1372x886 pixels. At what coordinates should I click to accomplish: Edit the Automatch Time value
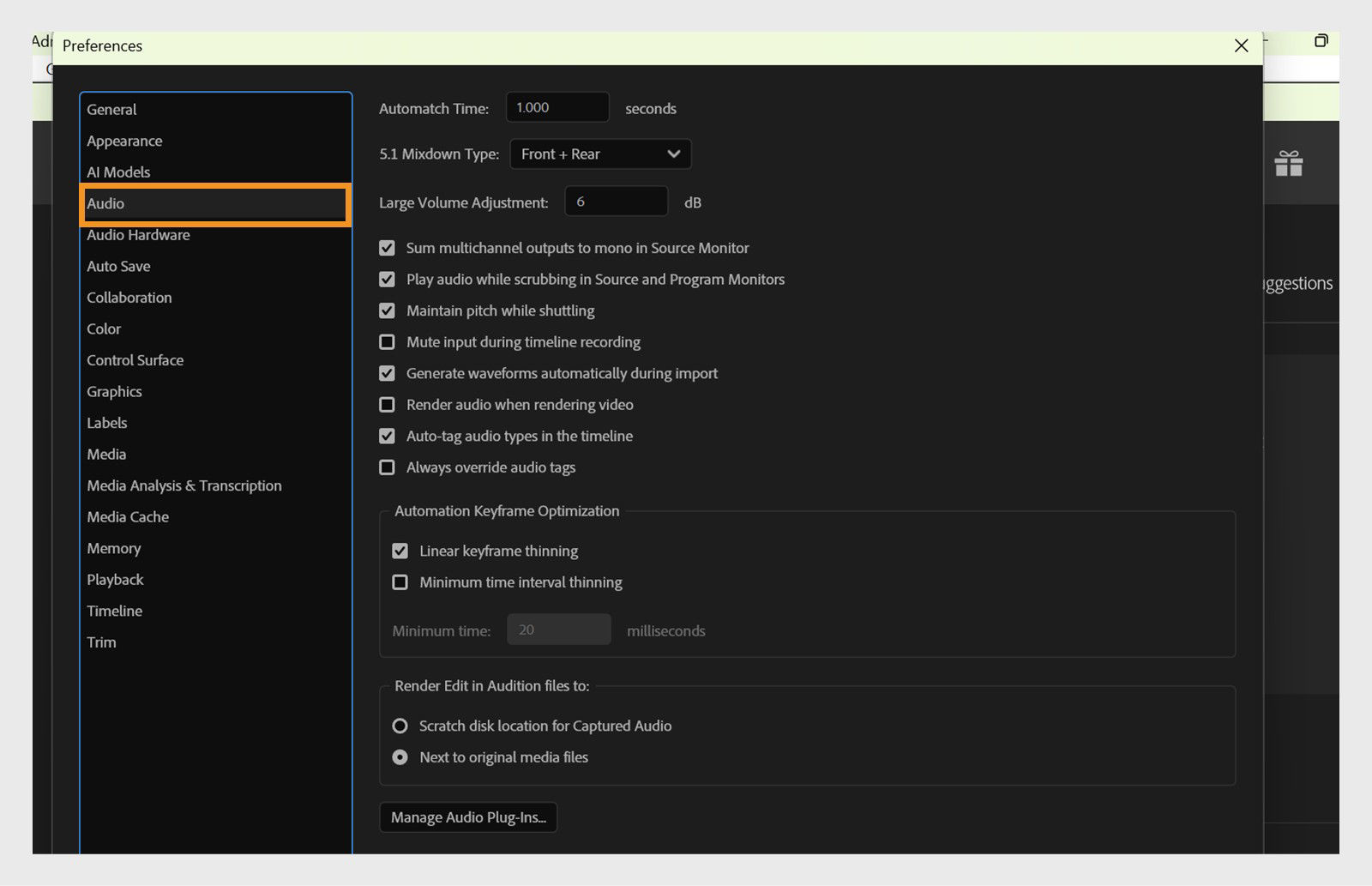click(557, 106)
